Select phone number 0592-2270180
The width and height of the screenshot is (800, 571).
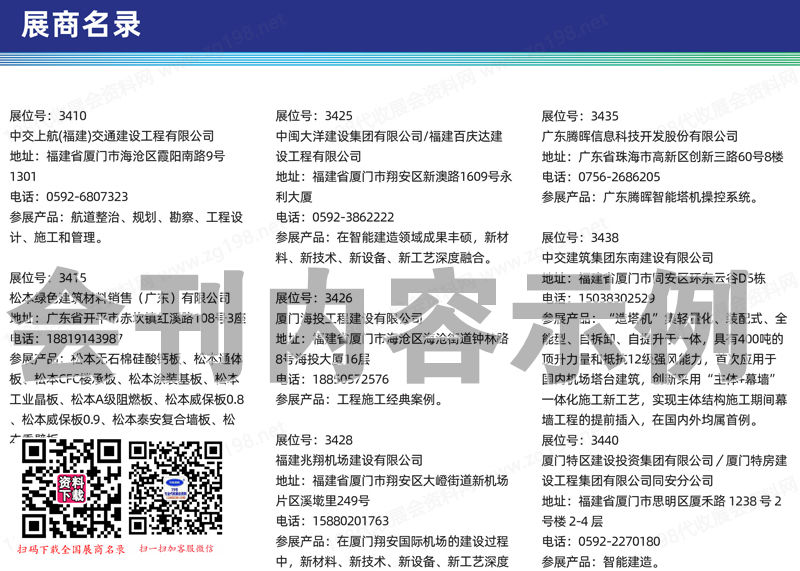[x=619, y=541]
